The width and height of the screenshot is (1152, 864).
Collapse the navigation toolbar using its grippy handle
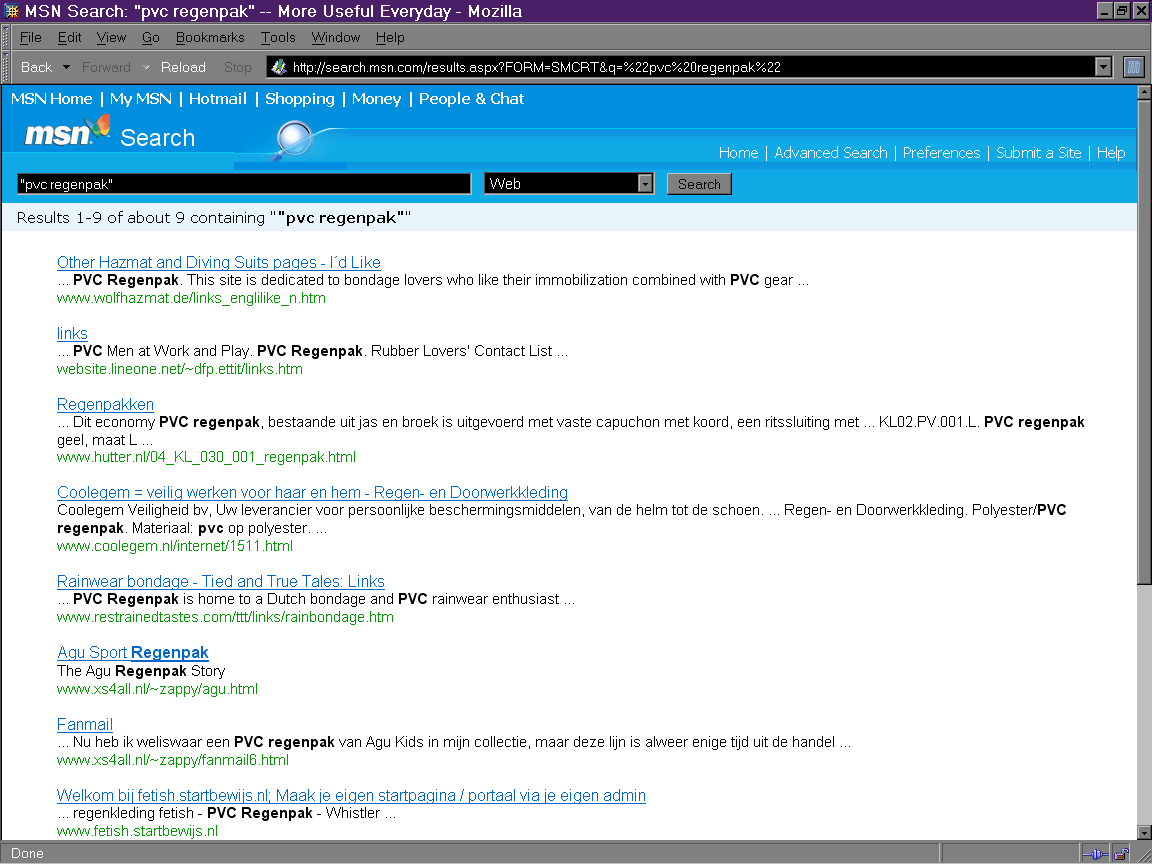pyautogui.click(x=7, y=67)
